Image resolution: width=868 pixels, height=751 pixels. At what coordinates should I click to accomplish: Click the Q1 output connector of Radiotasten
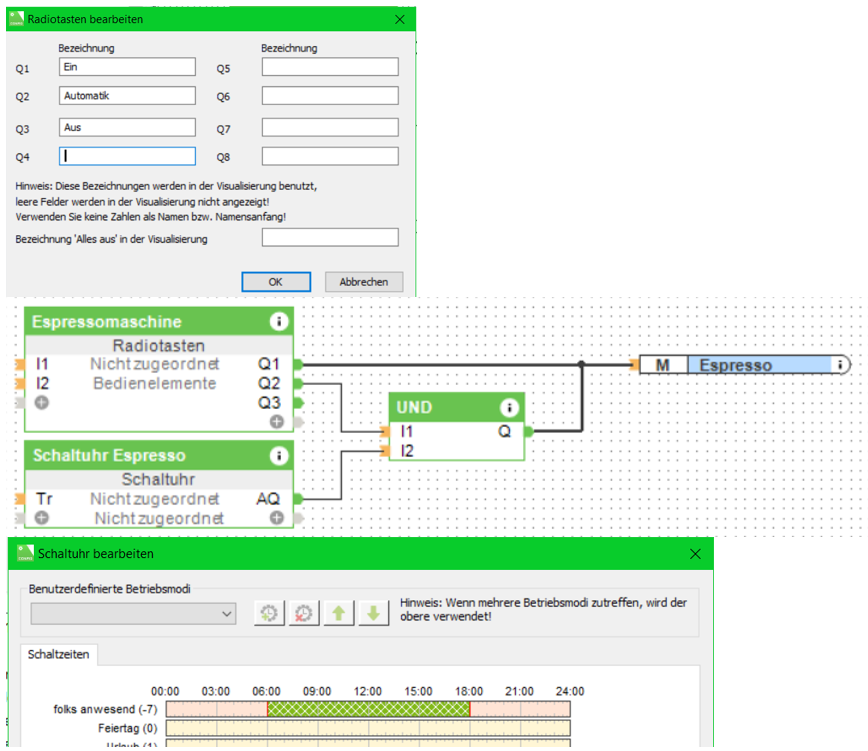point(298,364)
